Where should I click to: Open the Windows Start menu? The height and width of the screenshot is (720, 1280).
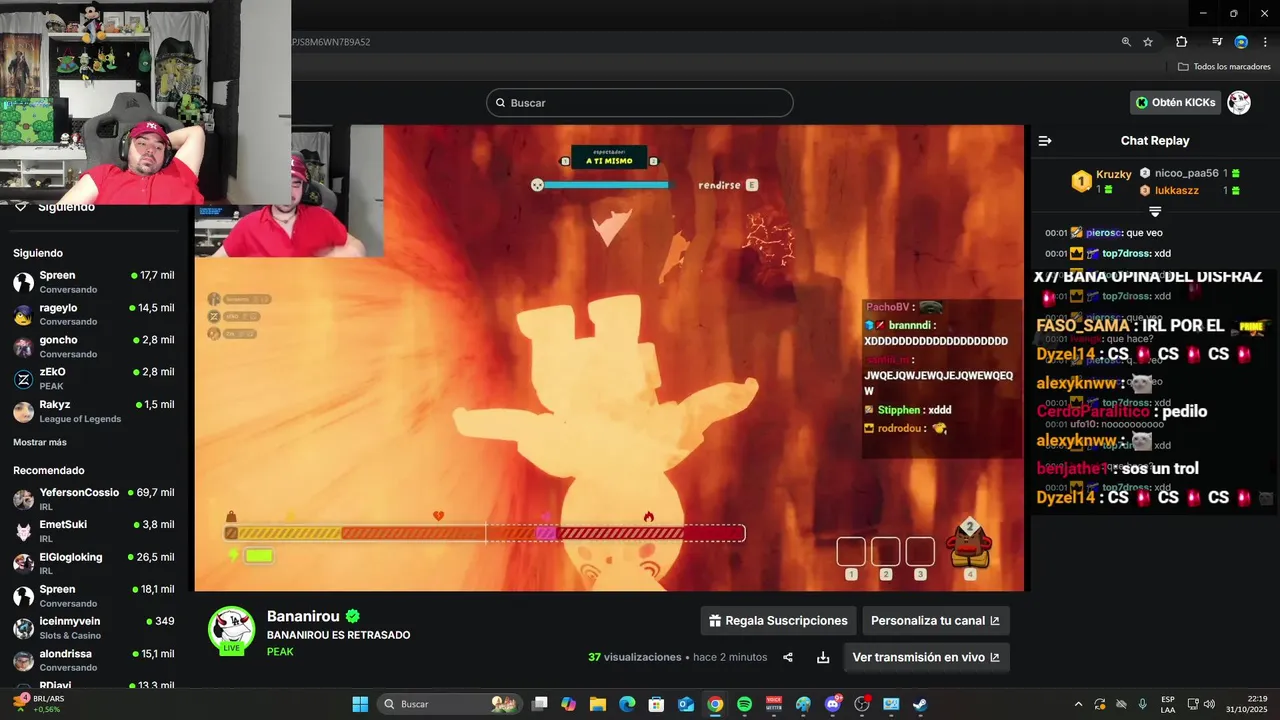click(x=360, y=704)
